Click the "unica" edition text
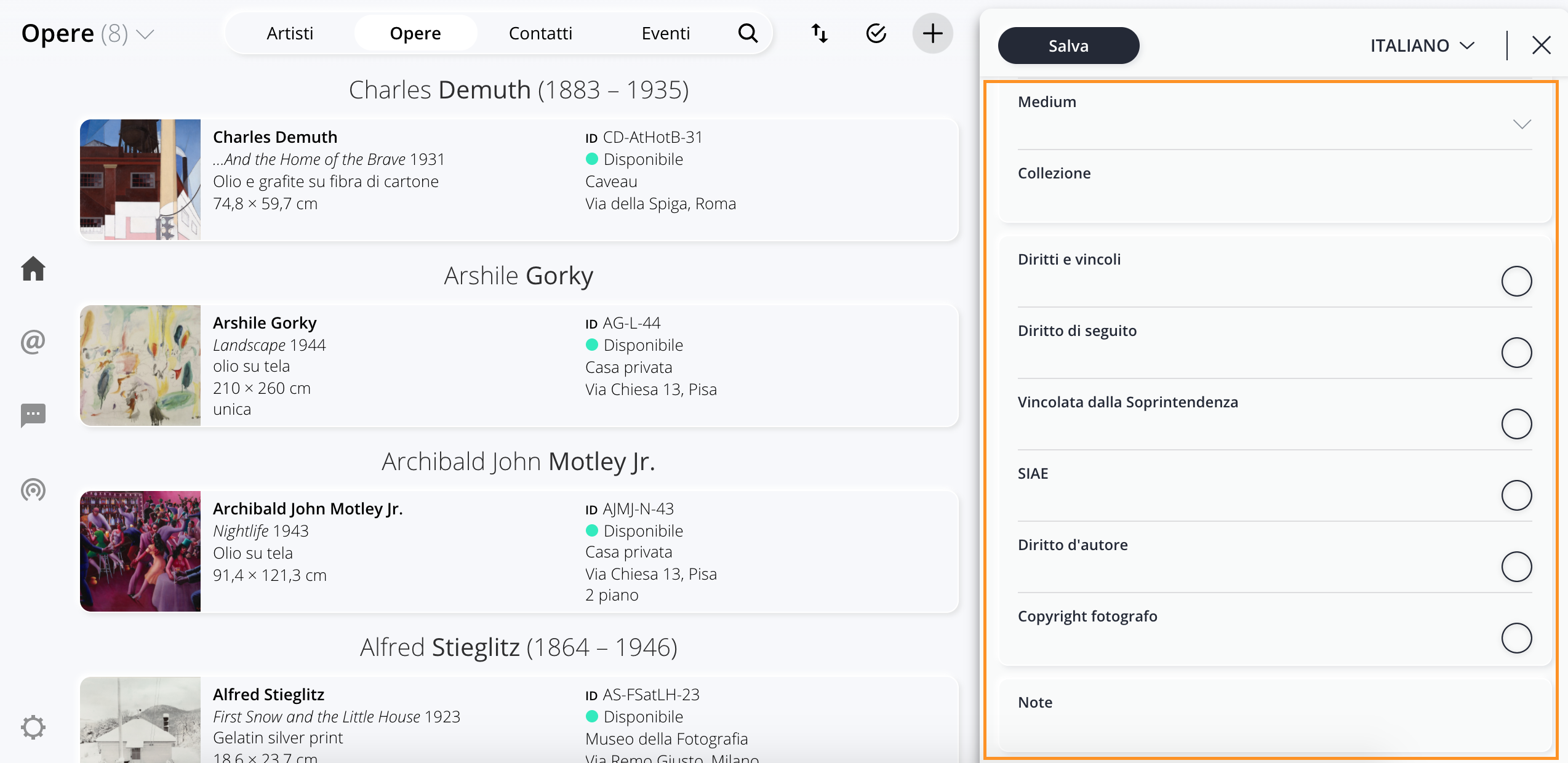Image resolution: width=1568 pixels, height=763 pixels. (x=232, y=409)
